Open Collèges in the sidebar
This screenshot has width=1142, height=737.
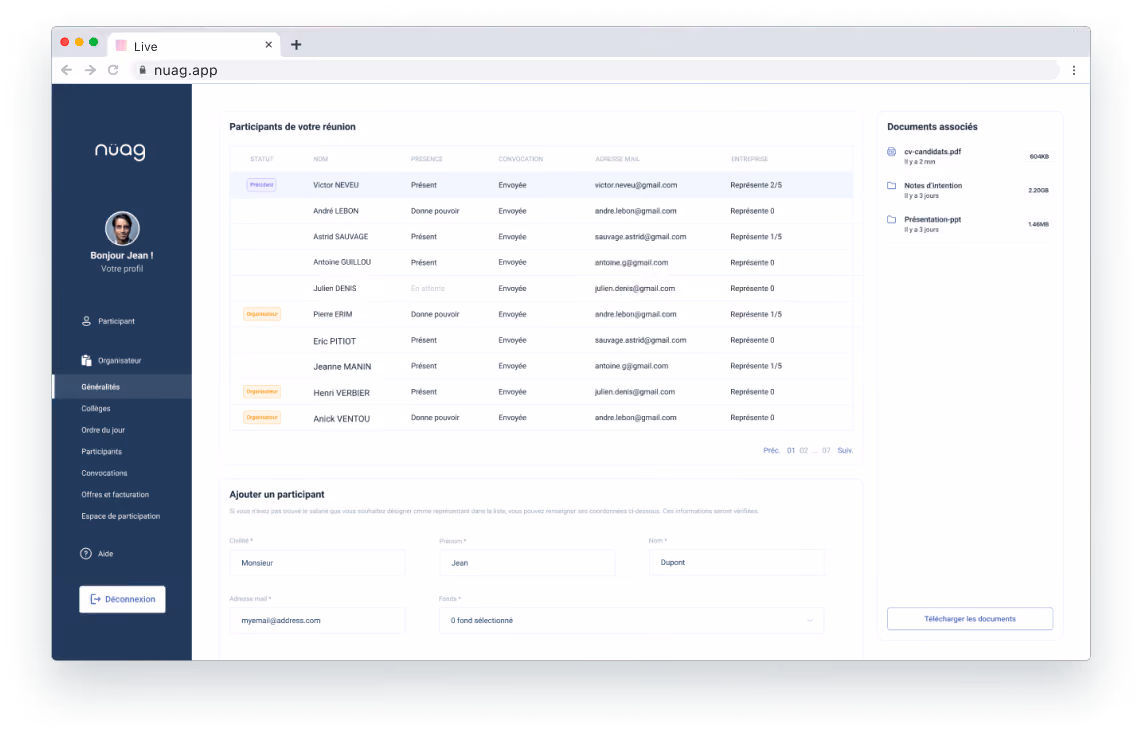point(95,409)
